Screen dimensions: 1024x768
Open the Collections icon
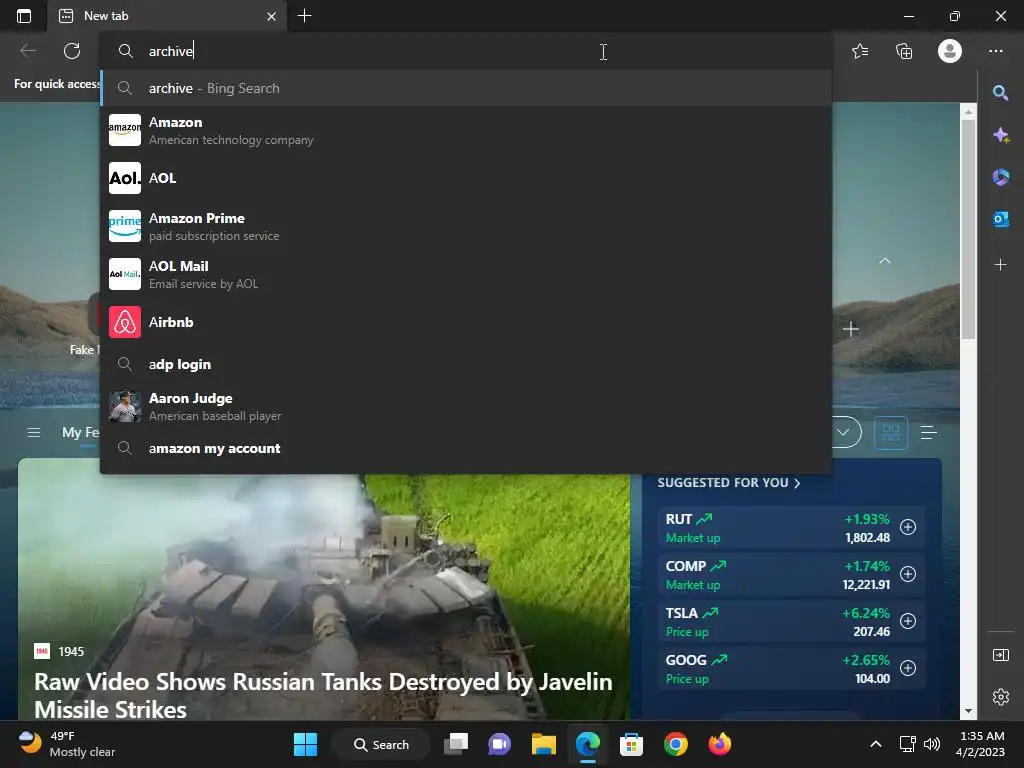[x=904, y=51]
